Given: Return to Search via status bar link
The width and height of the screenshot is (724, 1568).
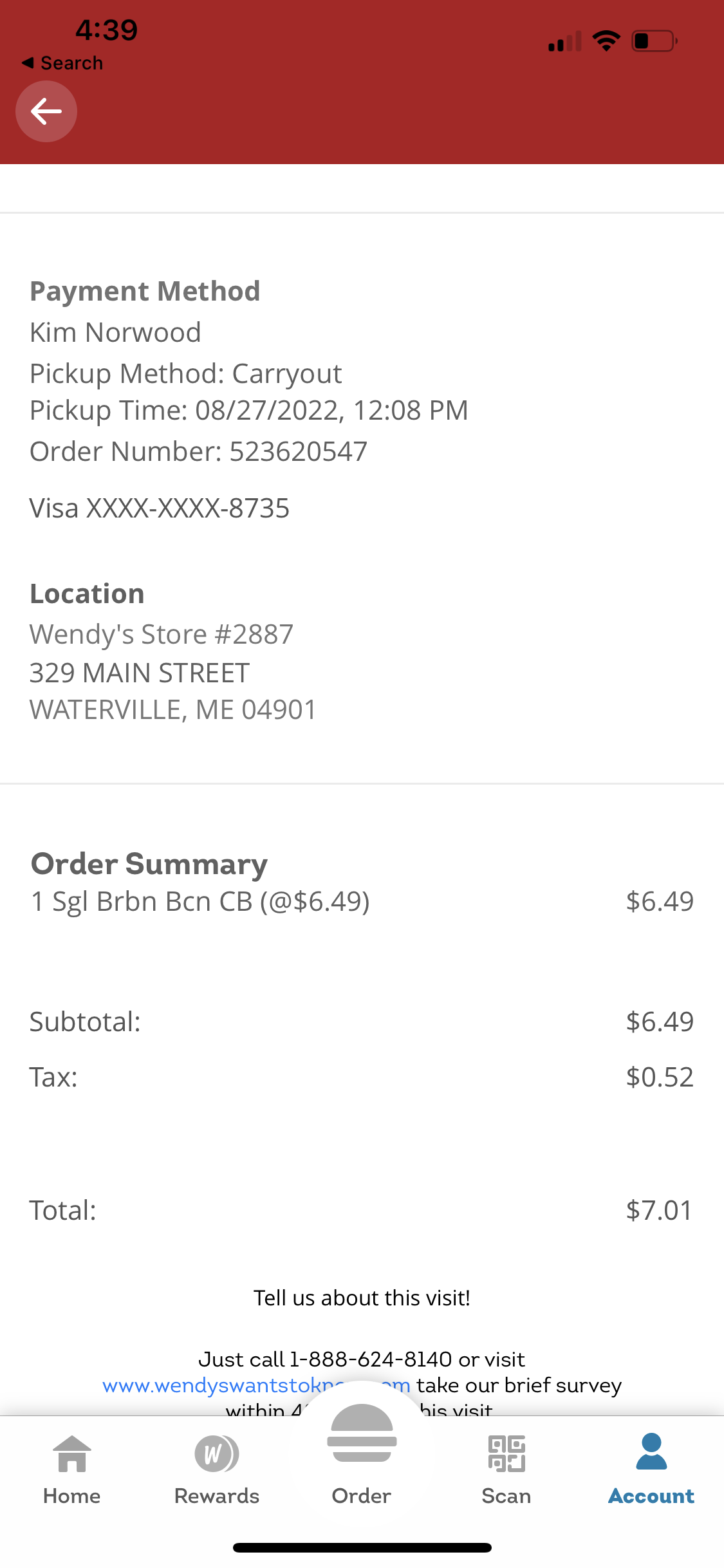Looking at the screenshot, I should point(63,63).
